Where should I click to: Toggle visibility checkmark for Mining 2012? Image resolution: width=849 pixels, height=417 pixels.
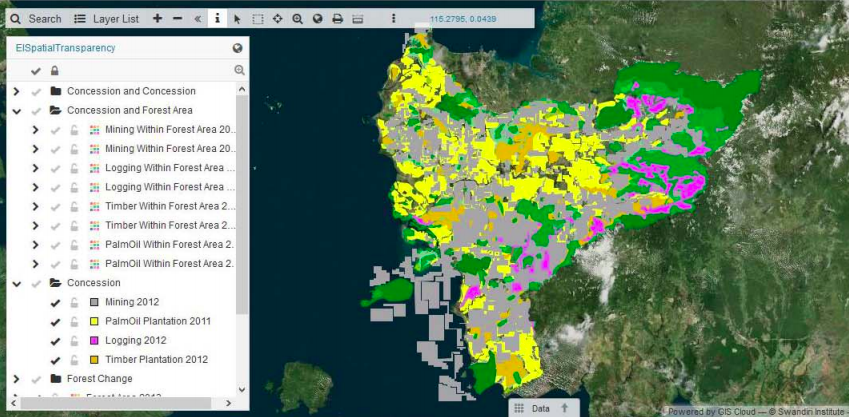[x=55, y=302]
